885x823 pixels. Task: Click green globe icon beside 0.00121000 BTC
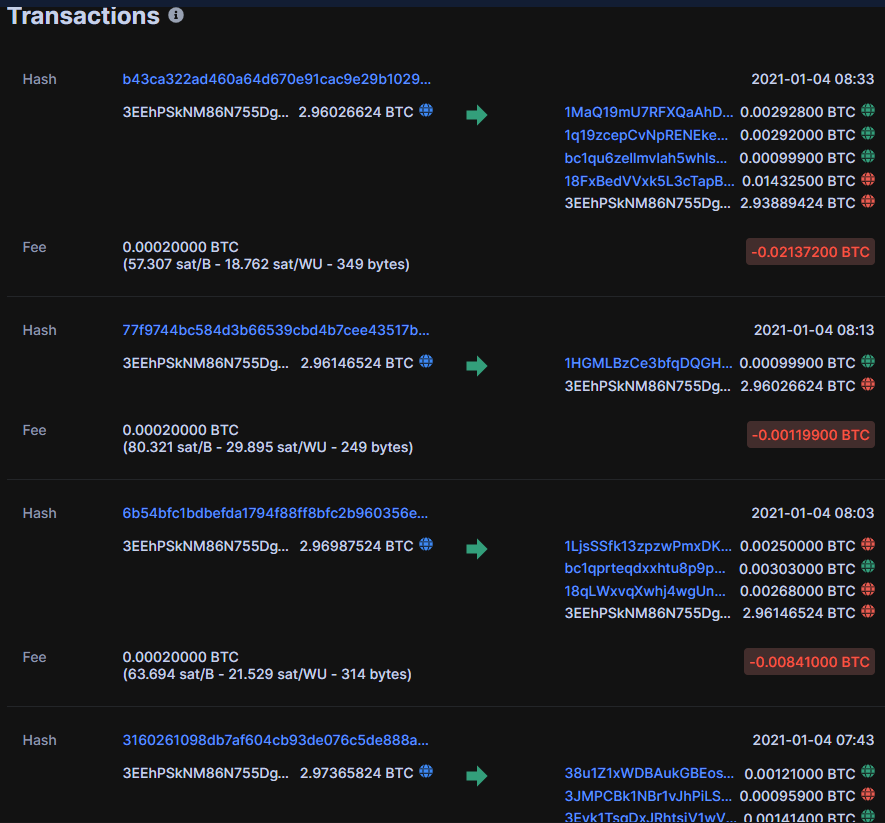868,773
